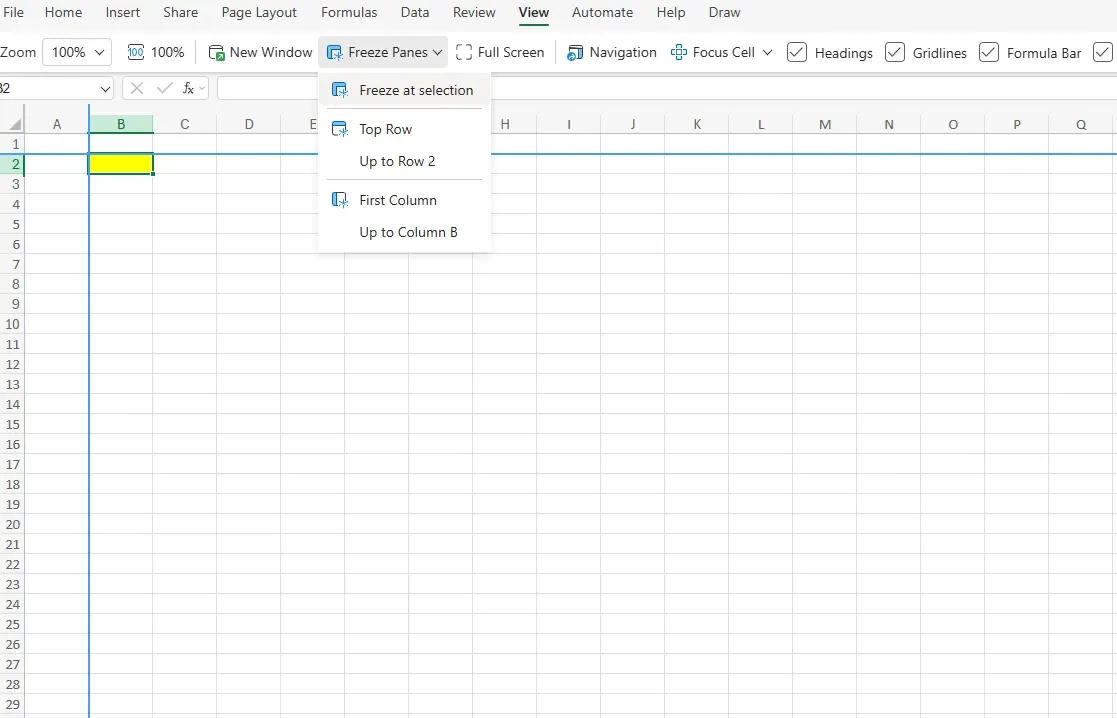This screenshot has height=718, width=1117.
Task: Disable the Gridlines checkbox
Action: click(893, 52)
